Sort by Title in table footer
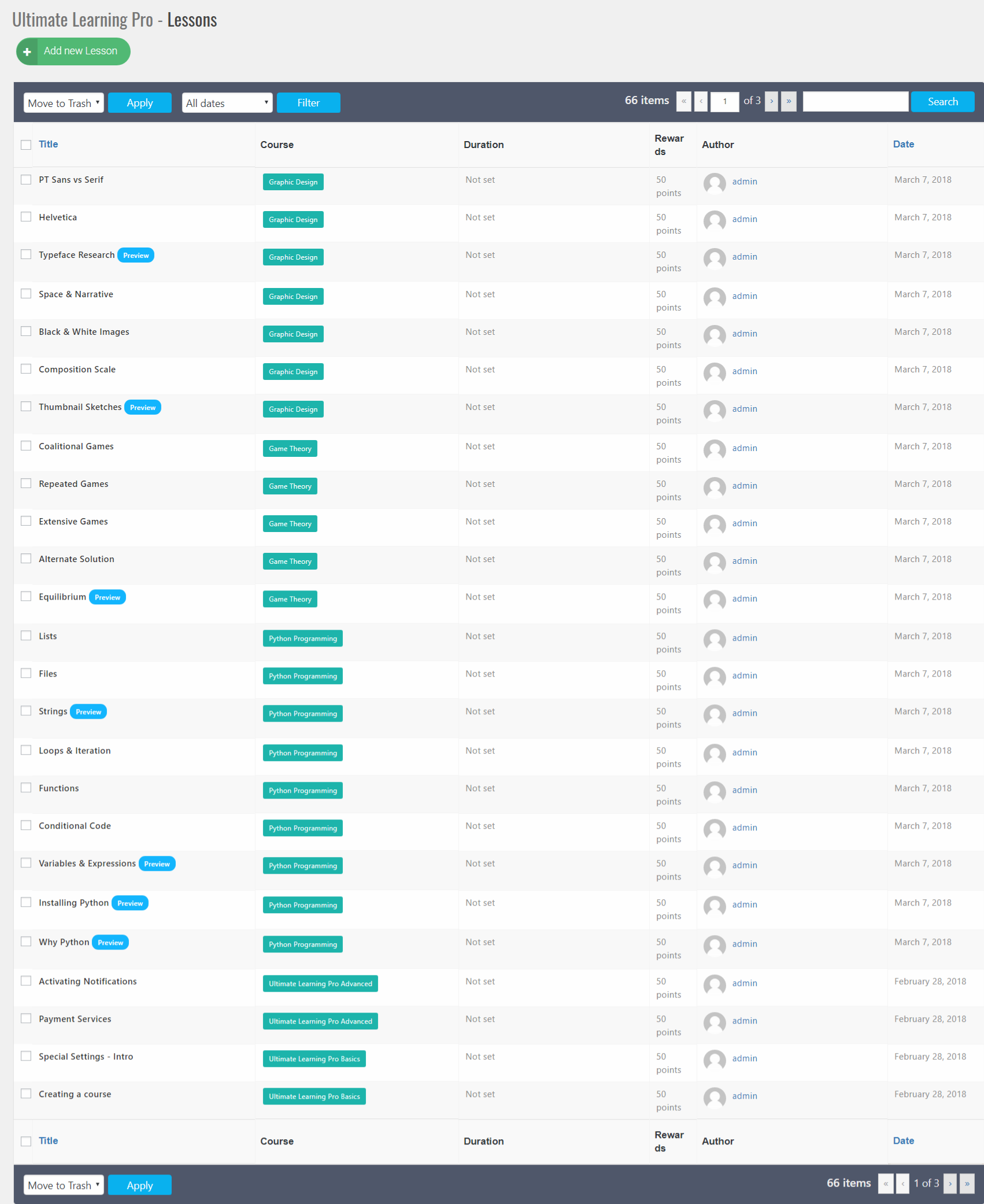The image size is (984, 1204). point(49,1141)
